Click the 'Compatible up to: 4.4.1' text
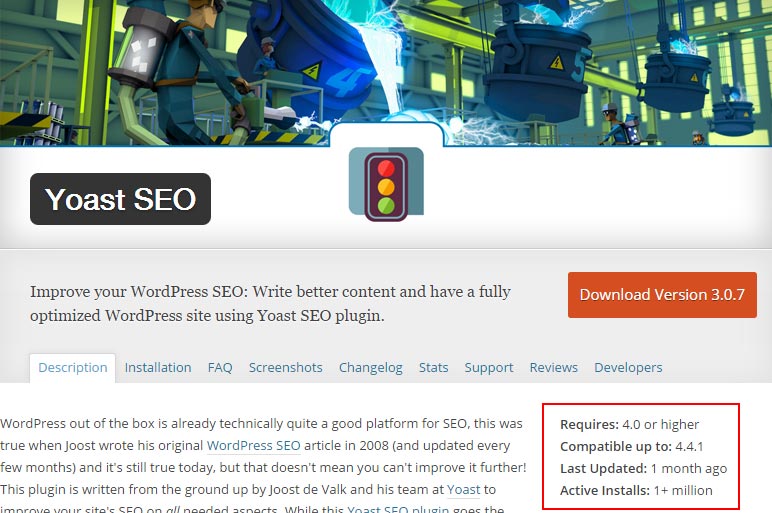772x513 pixels. 632,447
